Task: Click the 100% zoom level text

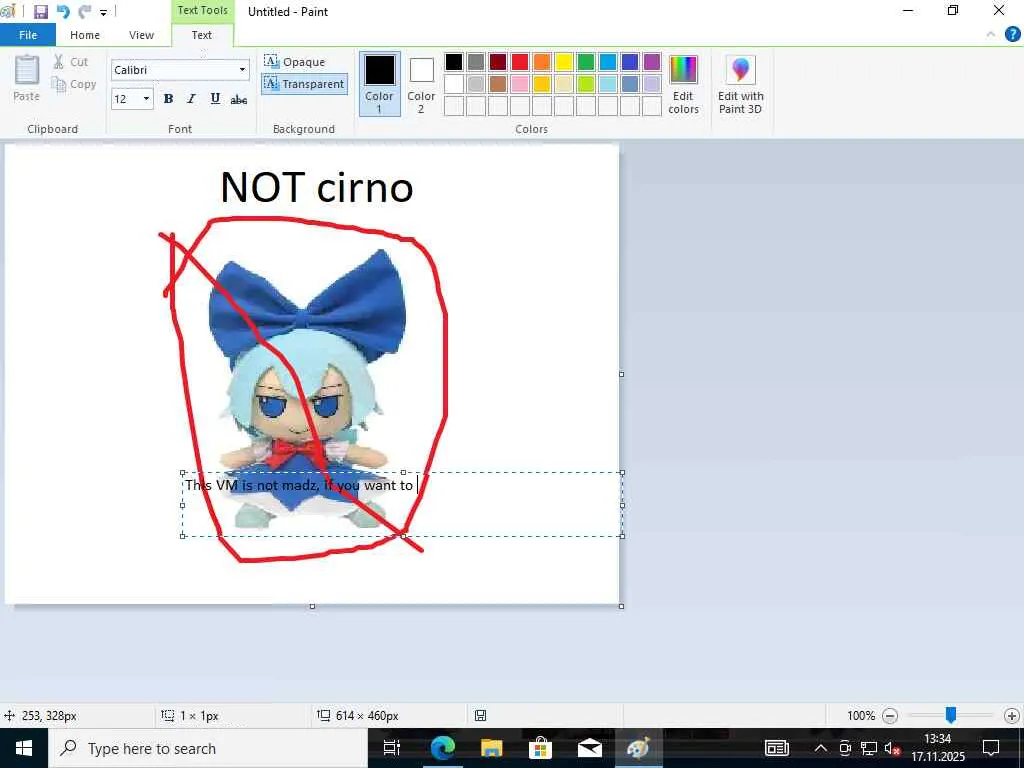Action: click(861, 716)
